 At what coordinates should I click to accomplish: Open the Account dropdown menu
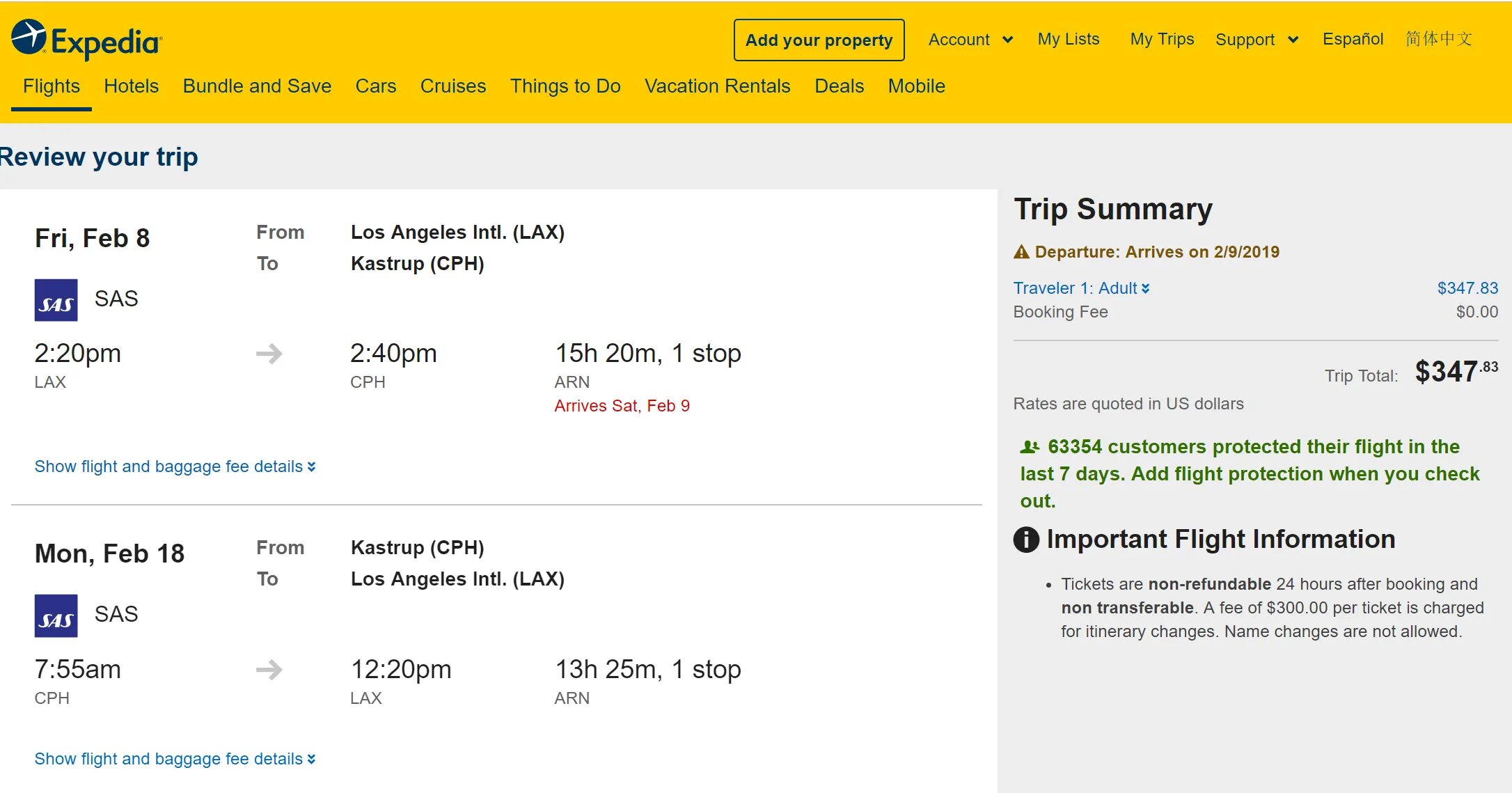tap(970, 40)
